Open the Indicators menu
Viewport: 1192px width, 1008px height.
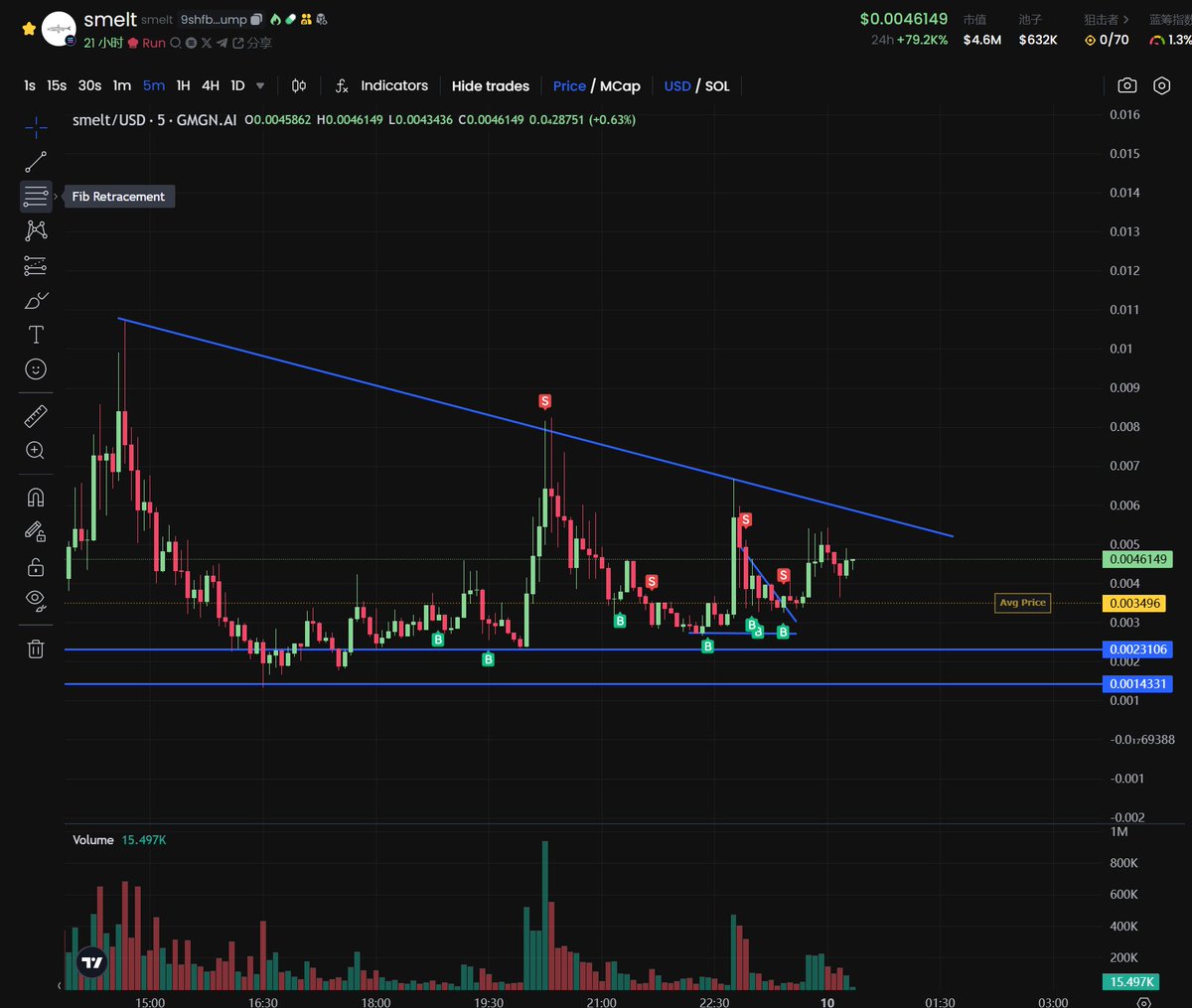(x=382, y=86)
